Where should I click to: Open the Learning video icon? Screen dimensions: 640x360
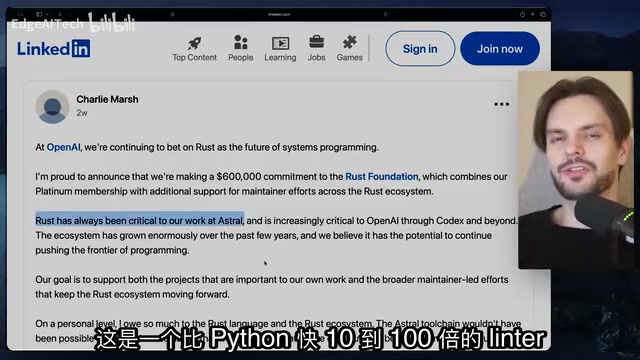pos(280,43)
